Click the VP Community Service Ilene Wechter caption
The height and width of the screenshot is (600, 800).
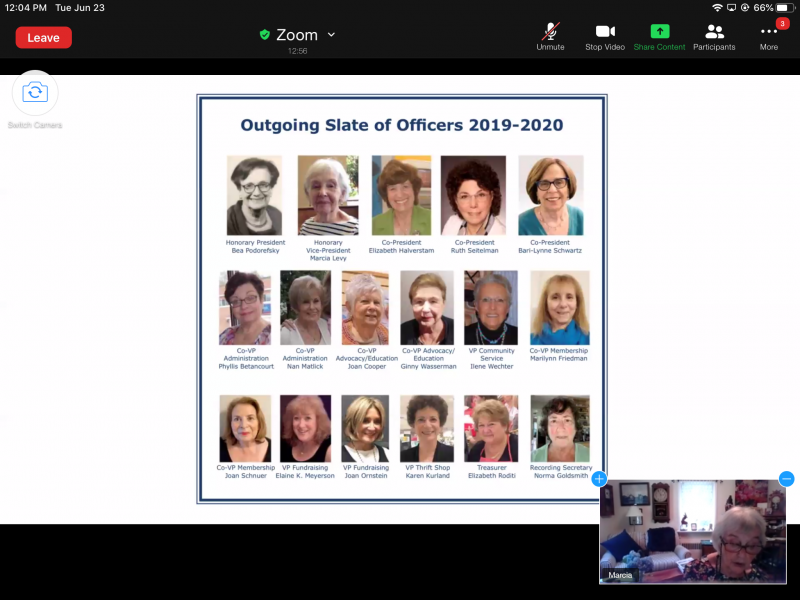[x=491, y=358]
